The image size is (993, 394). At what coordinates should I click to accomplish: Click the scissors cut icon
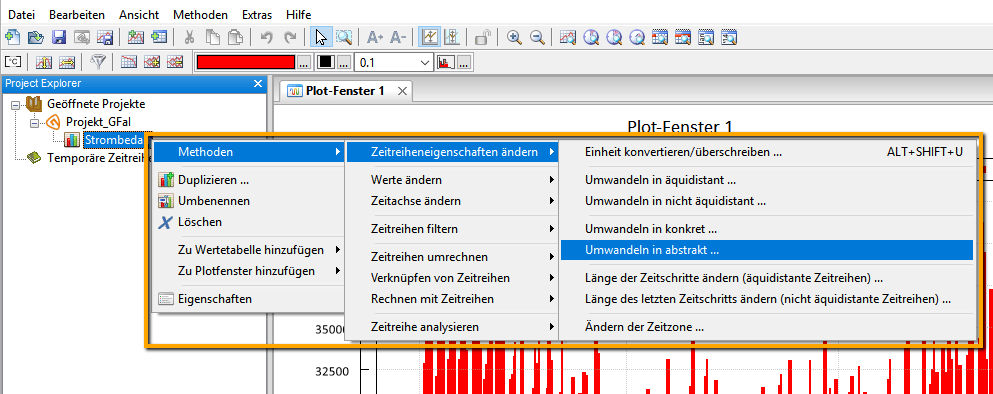click(189, 37)
